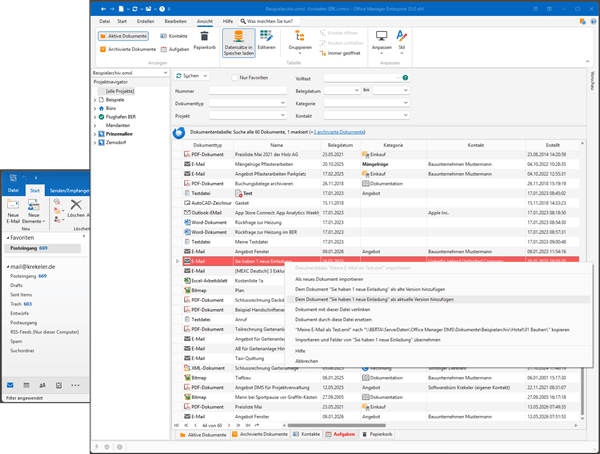The image size is (600, 454).
Task: Click Löschen in Outlook ribbon
Action: pos(76,208)
